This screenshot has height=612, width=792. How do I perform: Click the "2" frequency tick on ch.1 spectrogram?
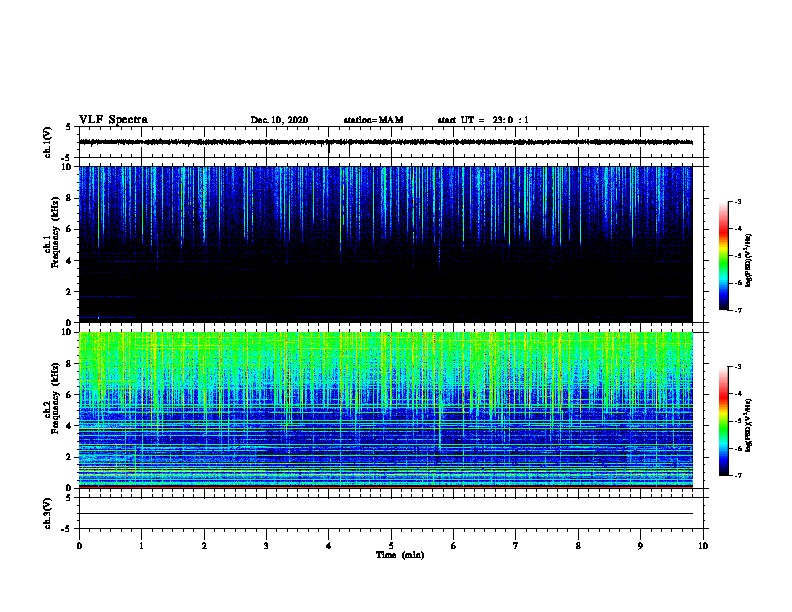pos(69,292)
